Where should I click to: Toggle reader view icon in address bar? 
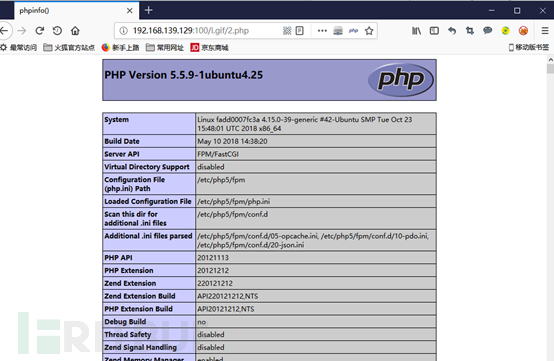(300, 31)
